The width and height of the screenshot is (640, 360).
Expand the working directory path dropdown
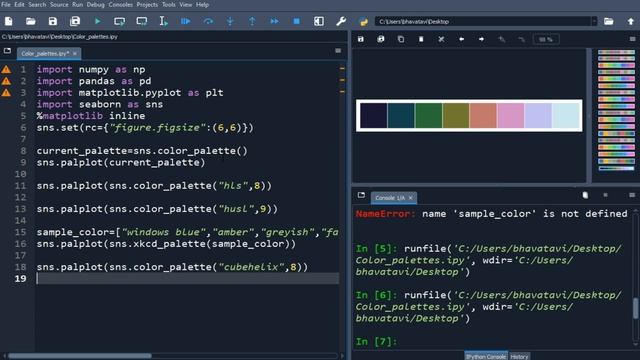click(x=594, y=21)
